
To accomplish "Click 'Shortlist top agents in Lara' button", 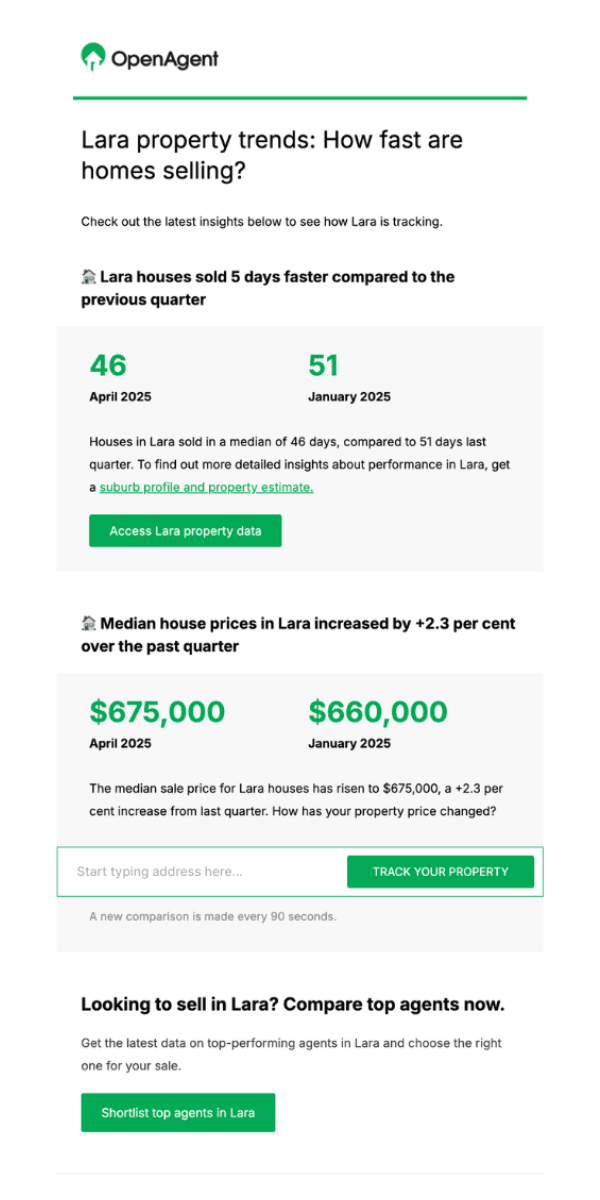I will 178,1112.
